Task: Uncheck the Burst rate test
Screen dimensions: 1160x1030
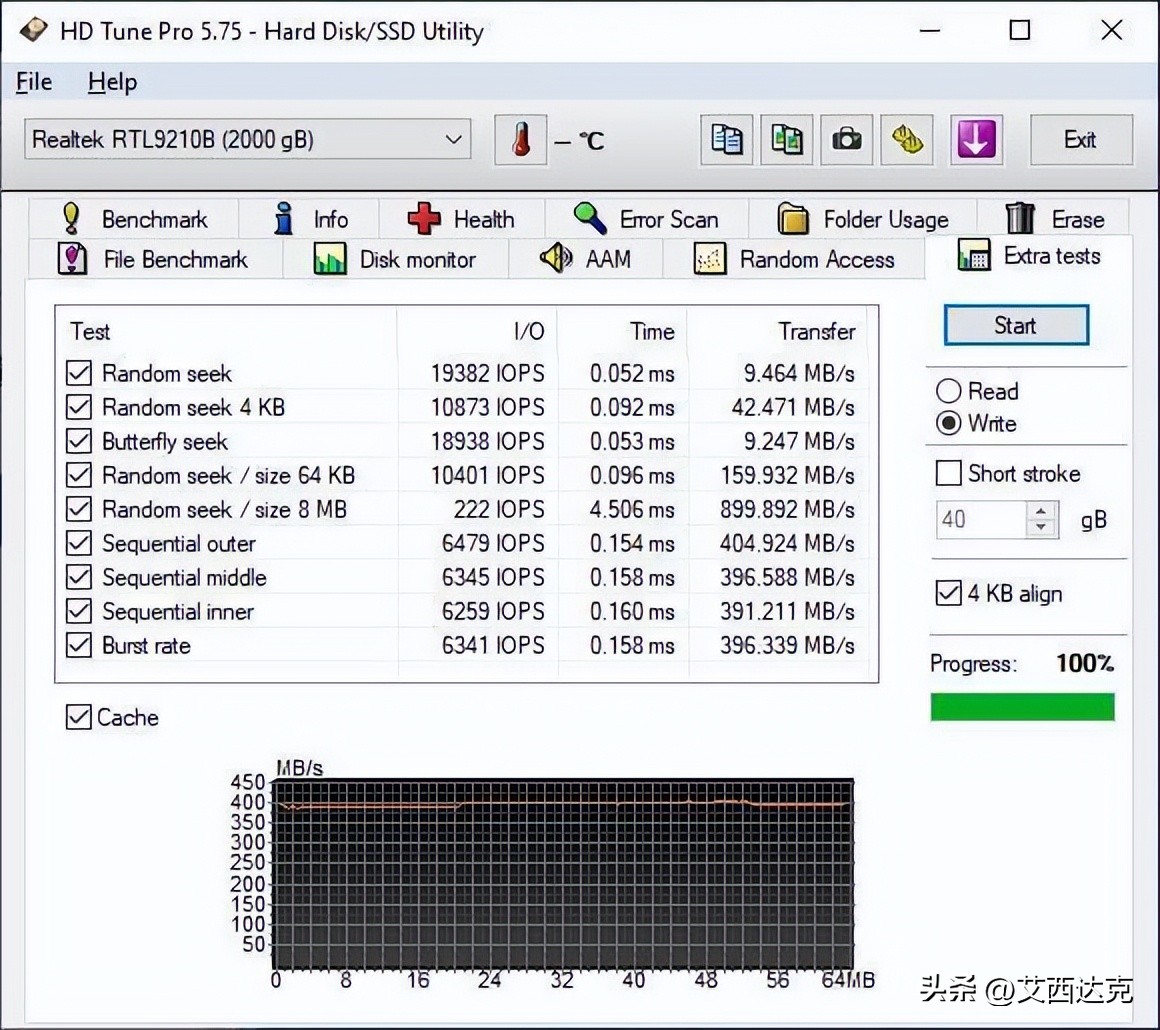Action: click(x=78, y=645)
